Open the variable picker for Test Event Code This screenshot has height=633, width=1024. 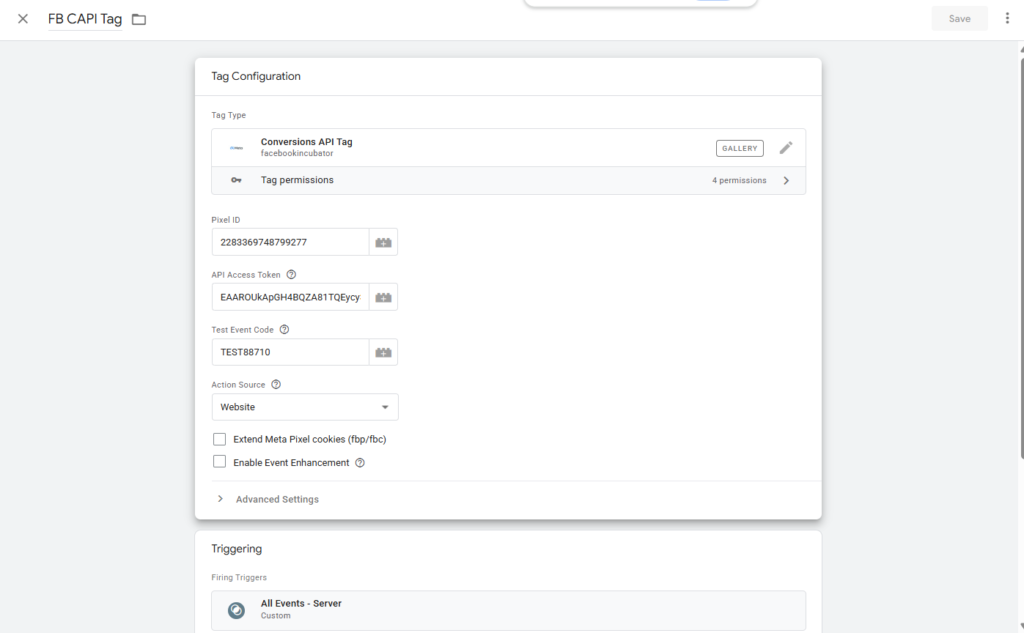(385, 351)
